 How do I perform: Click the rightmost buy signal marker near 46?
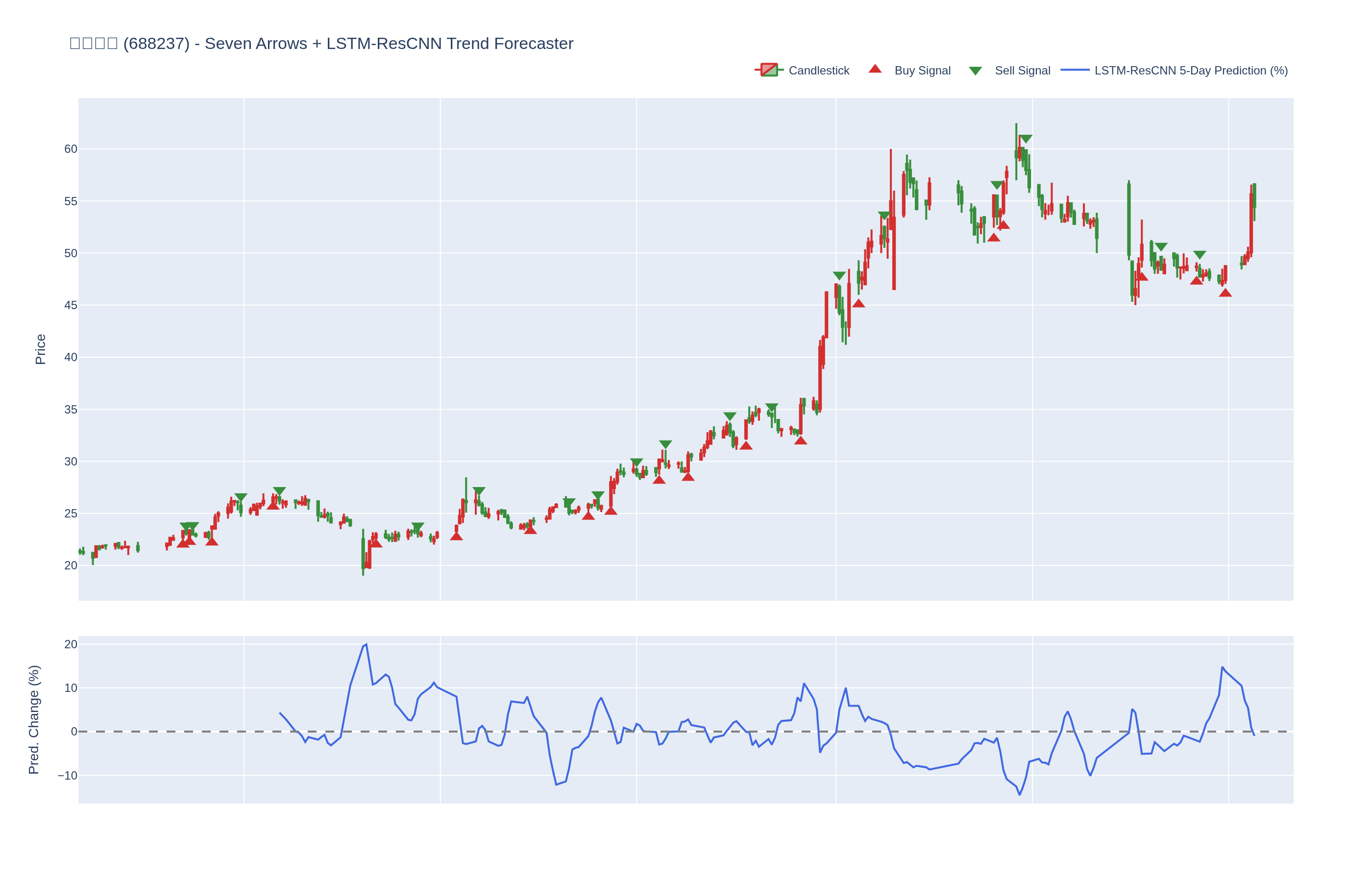tap(1225, 293)
